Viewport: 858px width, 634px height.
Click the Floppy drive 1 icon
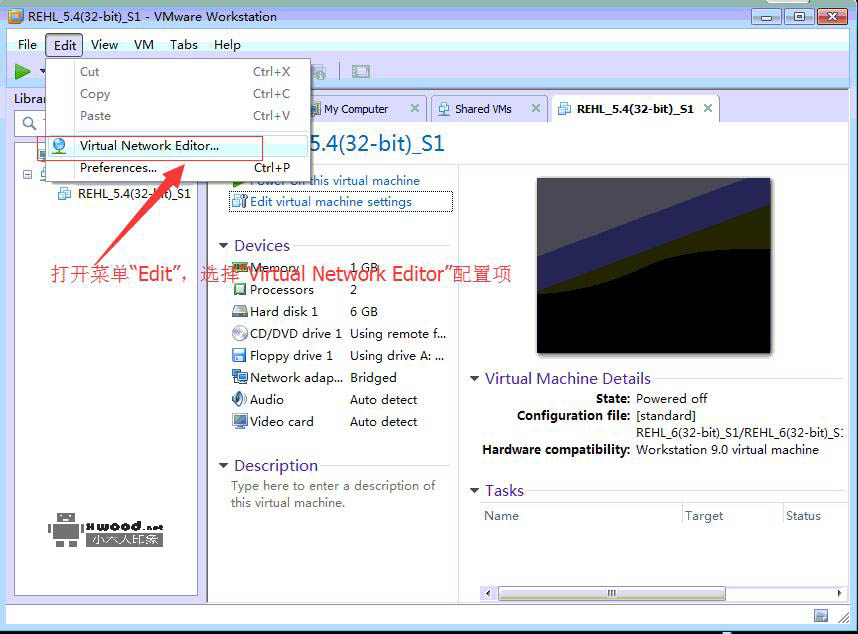point(240,356)
